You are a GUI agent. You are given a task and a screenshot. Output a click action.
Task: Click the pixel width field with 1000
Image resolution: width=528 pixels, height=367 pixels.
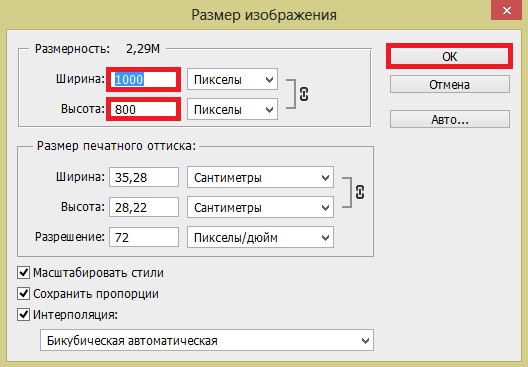click(144, 79)
